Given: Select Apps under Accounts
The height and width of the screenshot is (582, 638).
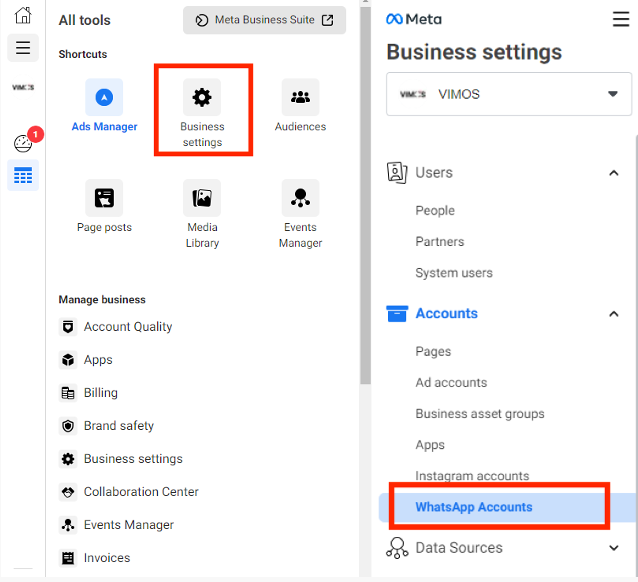Looking at the screenshot, I should pyautogui.click(x=430, y=445).
